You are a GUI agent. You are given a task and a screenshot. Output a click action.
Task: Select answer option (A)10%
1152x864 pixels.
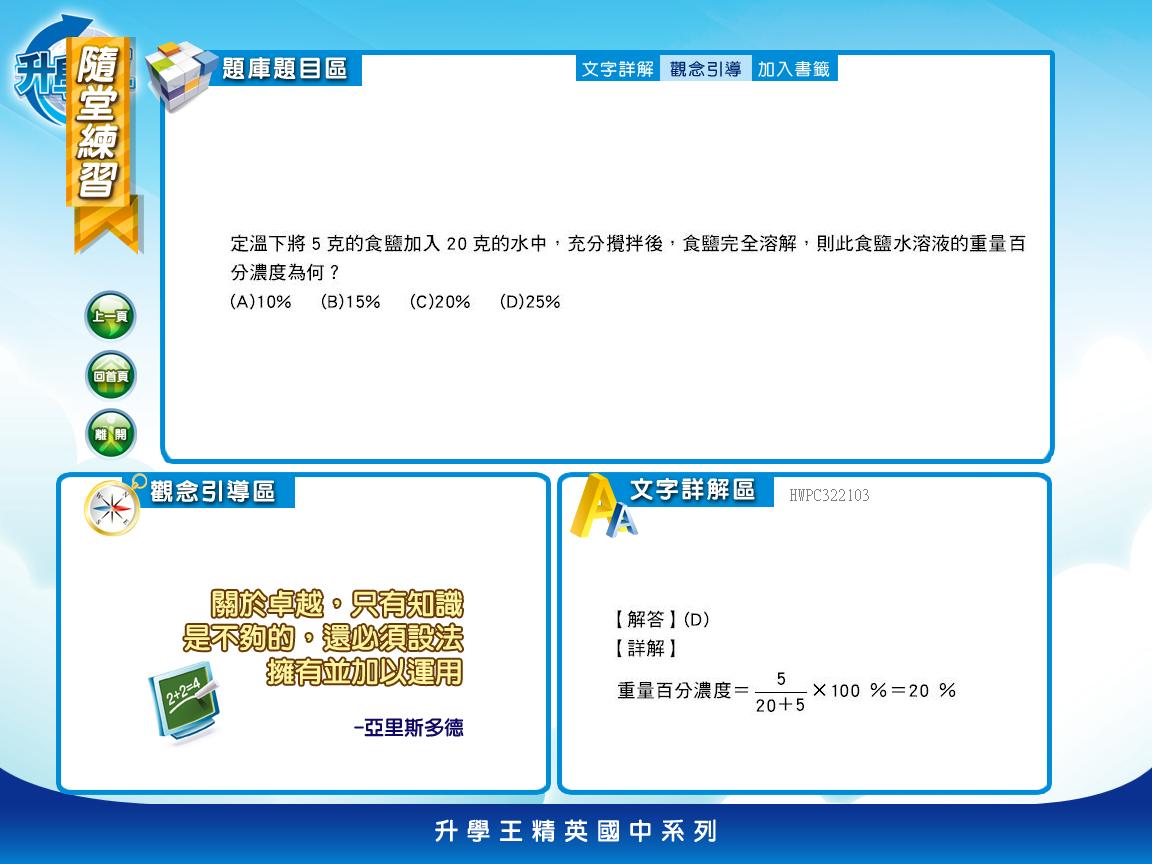[261, 302]
